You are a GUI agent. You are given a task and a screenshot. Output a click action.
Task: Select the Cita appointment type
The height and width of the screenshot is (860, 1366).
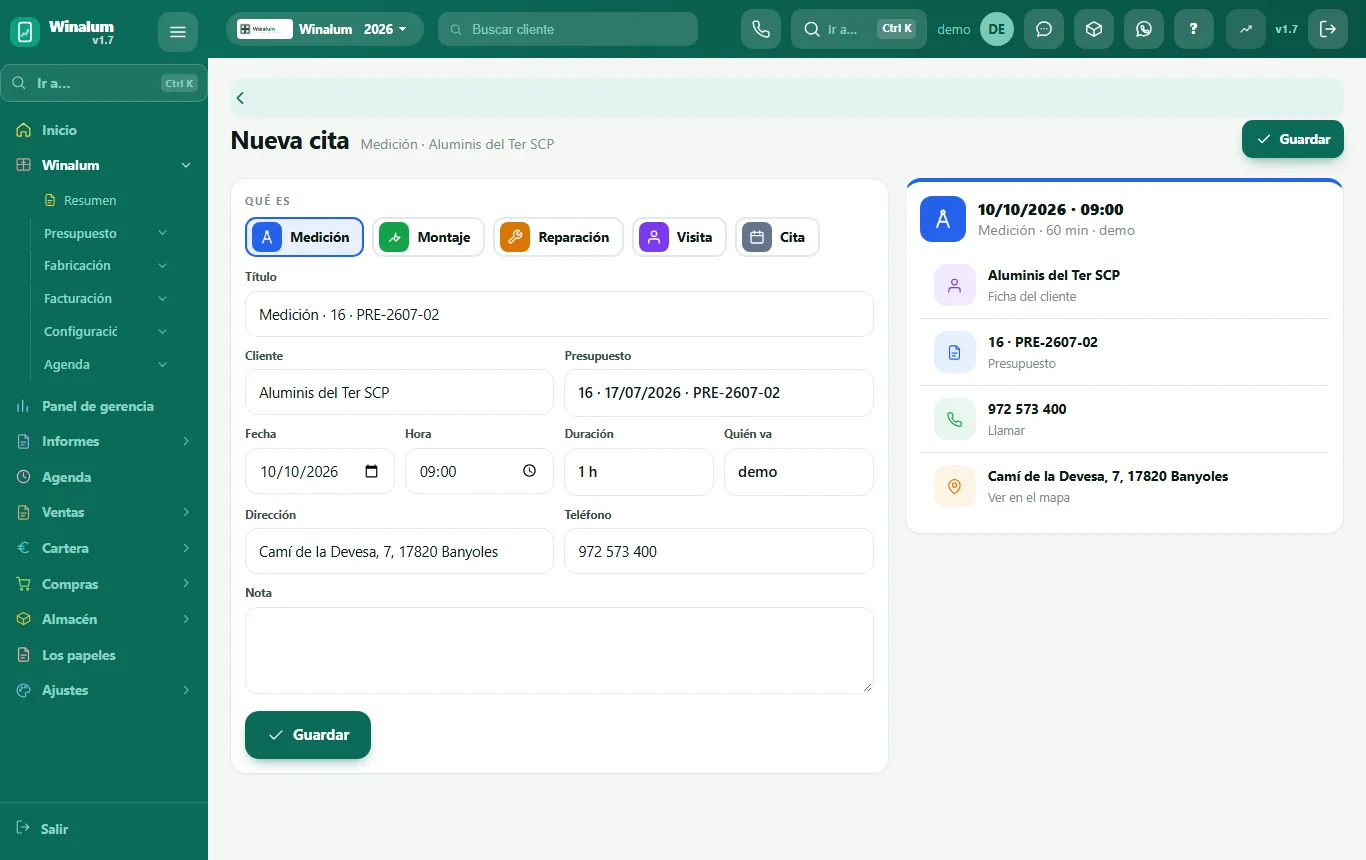pos(777,237)
